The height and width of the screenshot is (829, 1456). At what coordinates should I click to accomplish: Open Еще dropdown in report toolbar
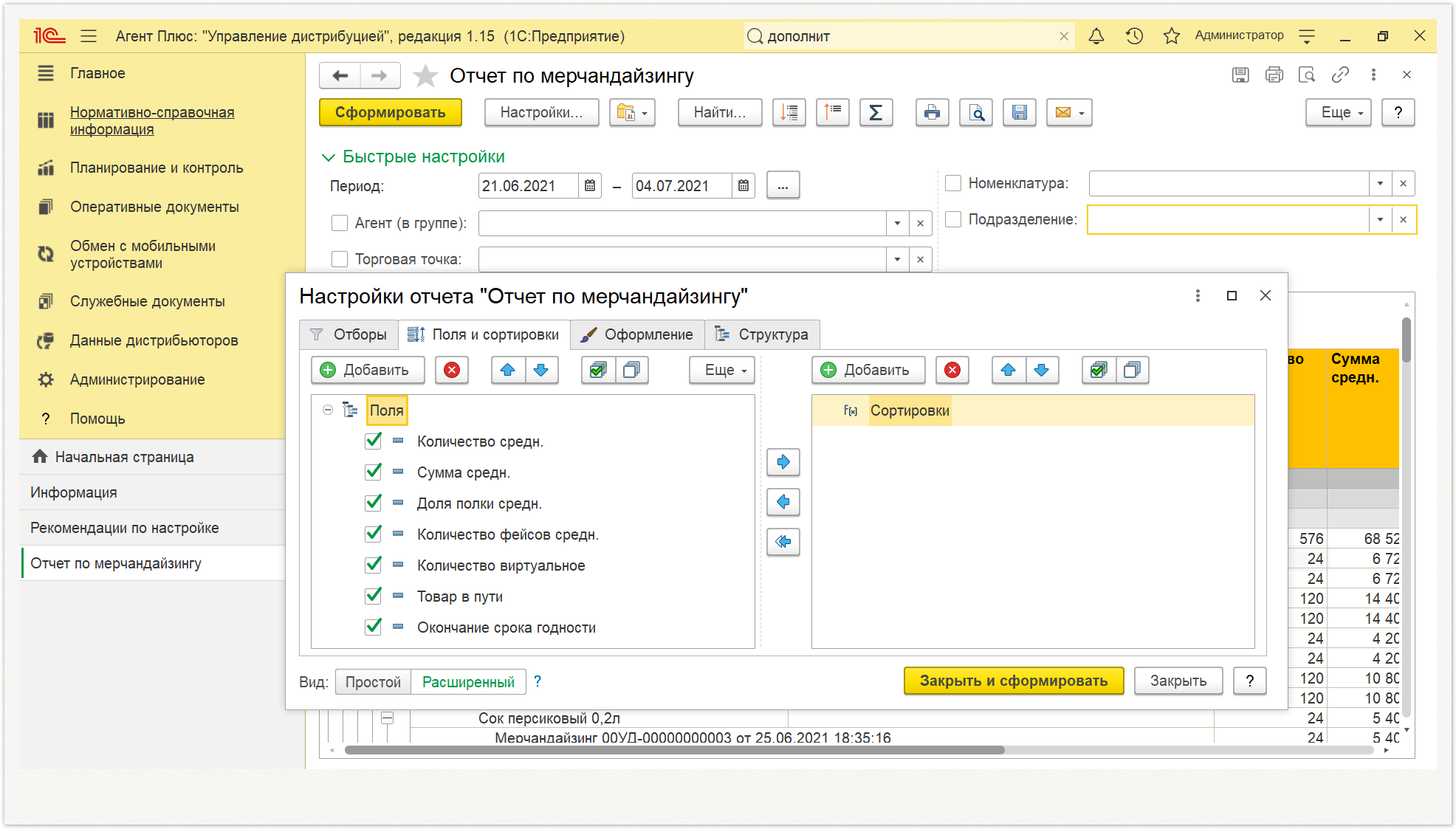pos(1339,112)
